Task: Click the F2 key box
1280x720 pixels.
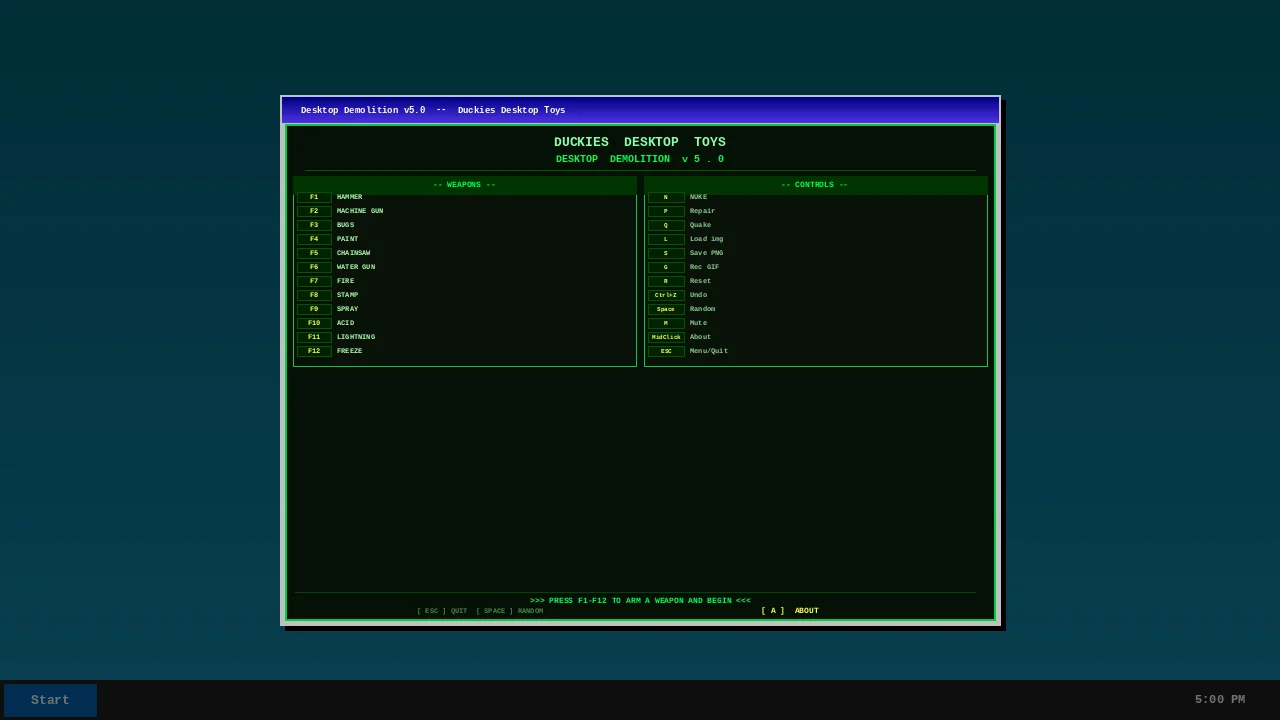Action: (314, 211)
